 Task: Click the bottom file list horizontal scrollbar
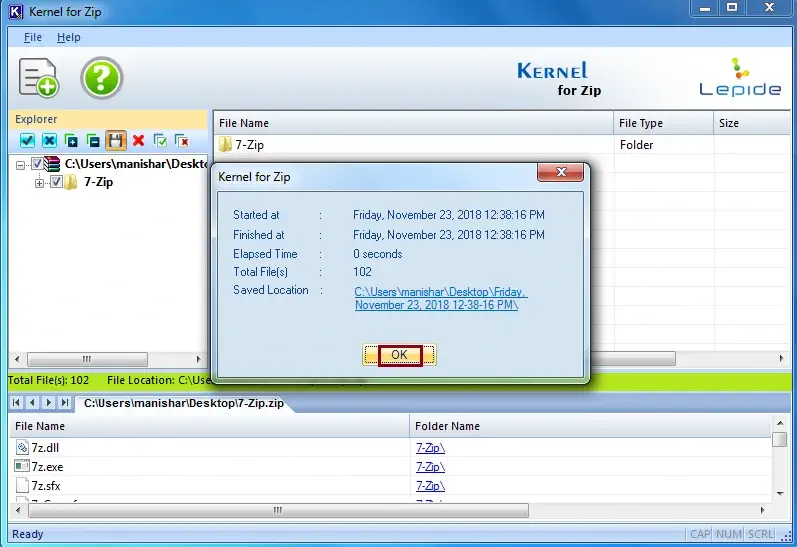tap(278, 510)
